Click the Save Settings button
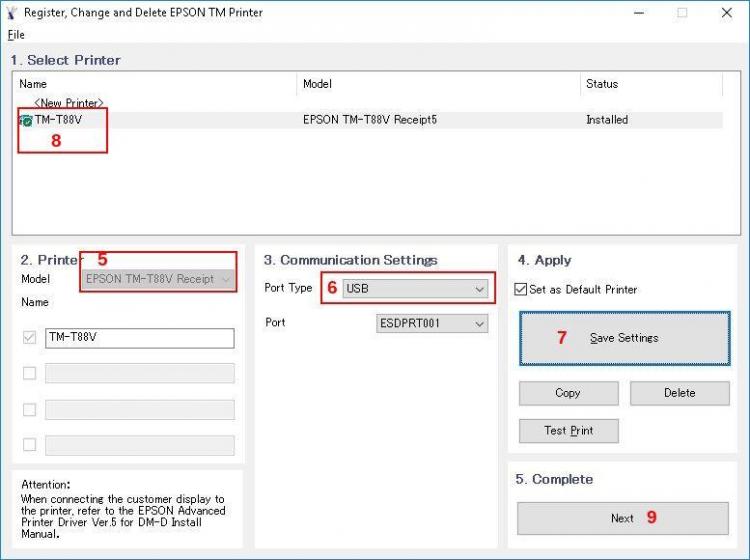 625,339
